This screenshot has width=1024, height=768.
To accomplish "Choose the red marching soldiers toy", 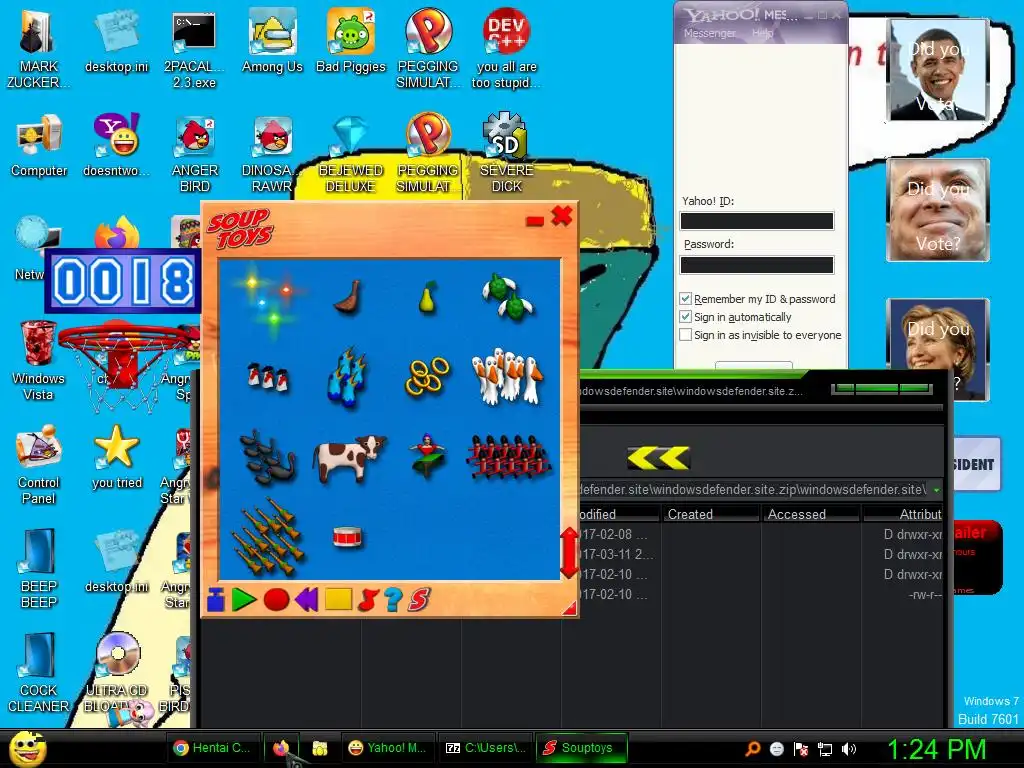I will [x=508, y=456].
